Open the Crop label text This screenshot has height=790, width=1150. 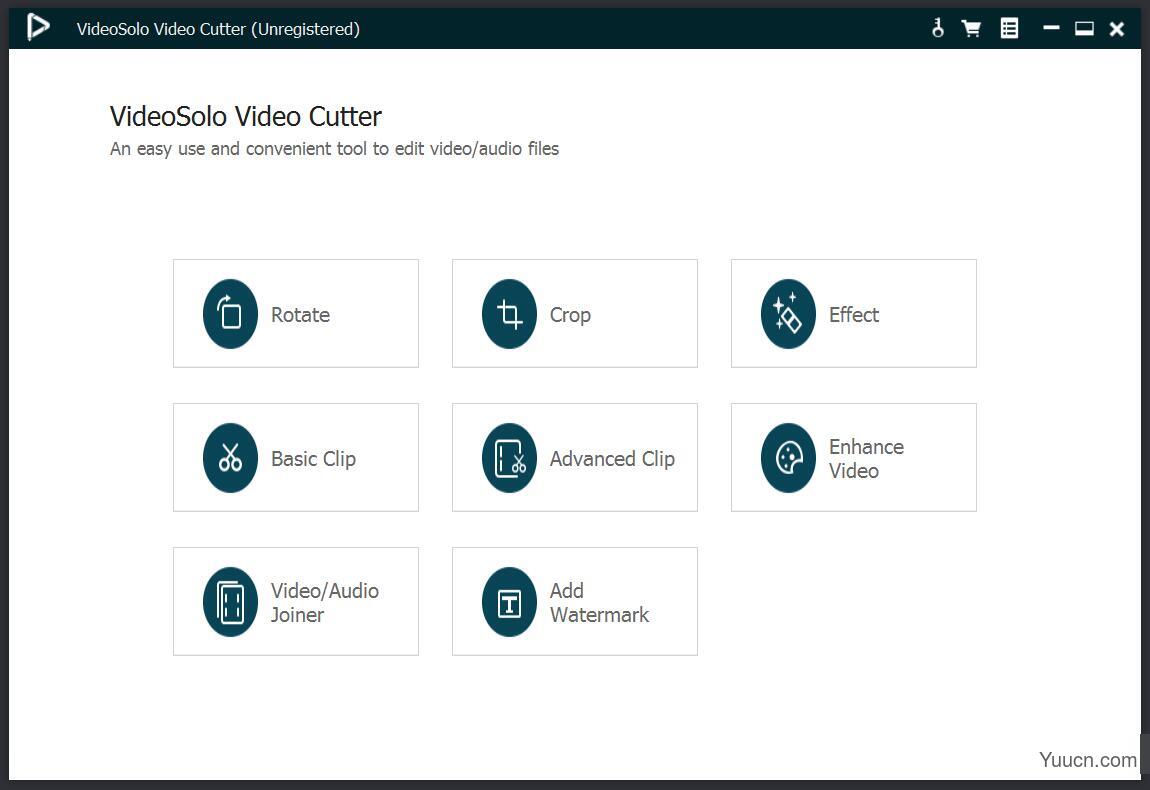(570, 315)
